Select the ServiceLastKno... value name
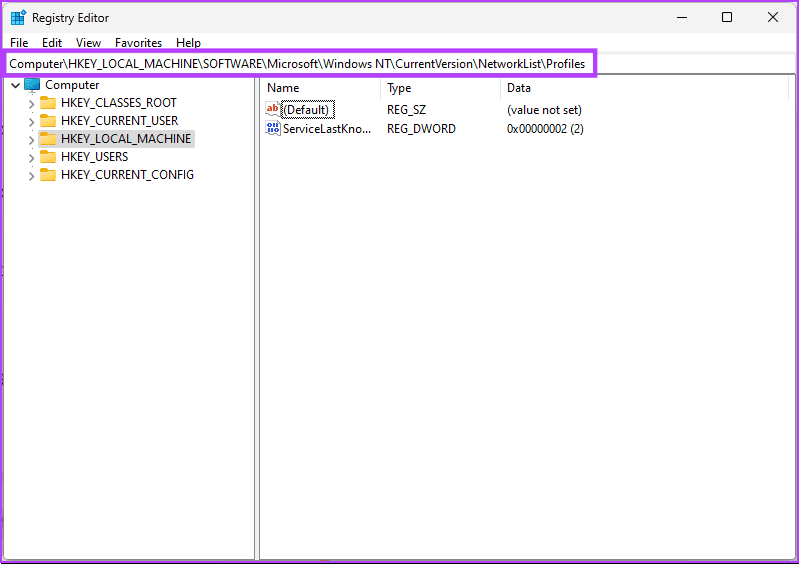The height and width of the screenshot is (564, 799). pyautogui.click(x=327, y=128)
